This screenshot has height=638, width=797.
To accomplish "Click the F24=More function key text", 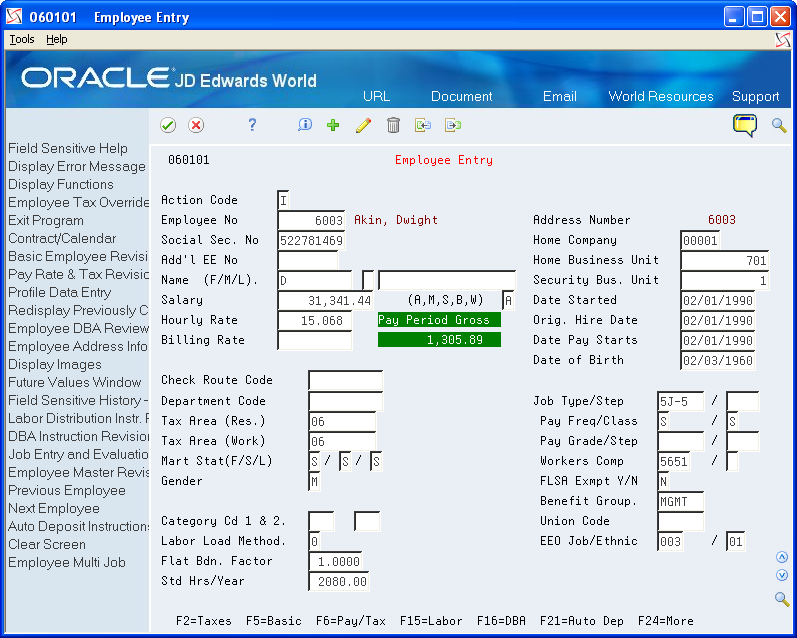I will click(665, 621).
